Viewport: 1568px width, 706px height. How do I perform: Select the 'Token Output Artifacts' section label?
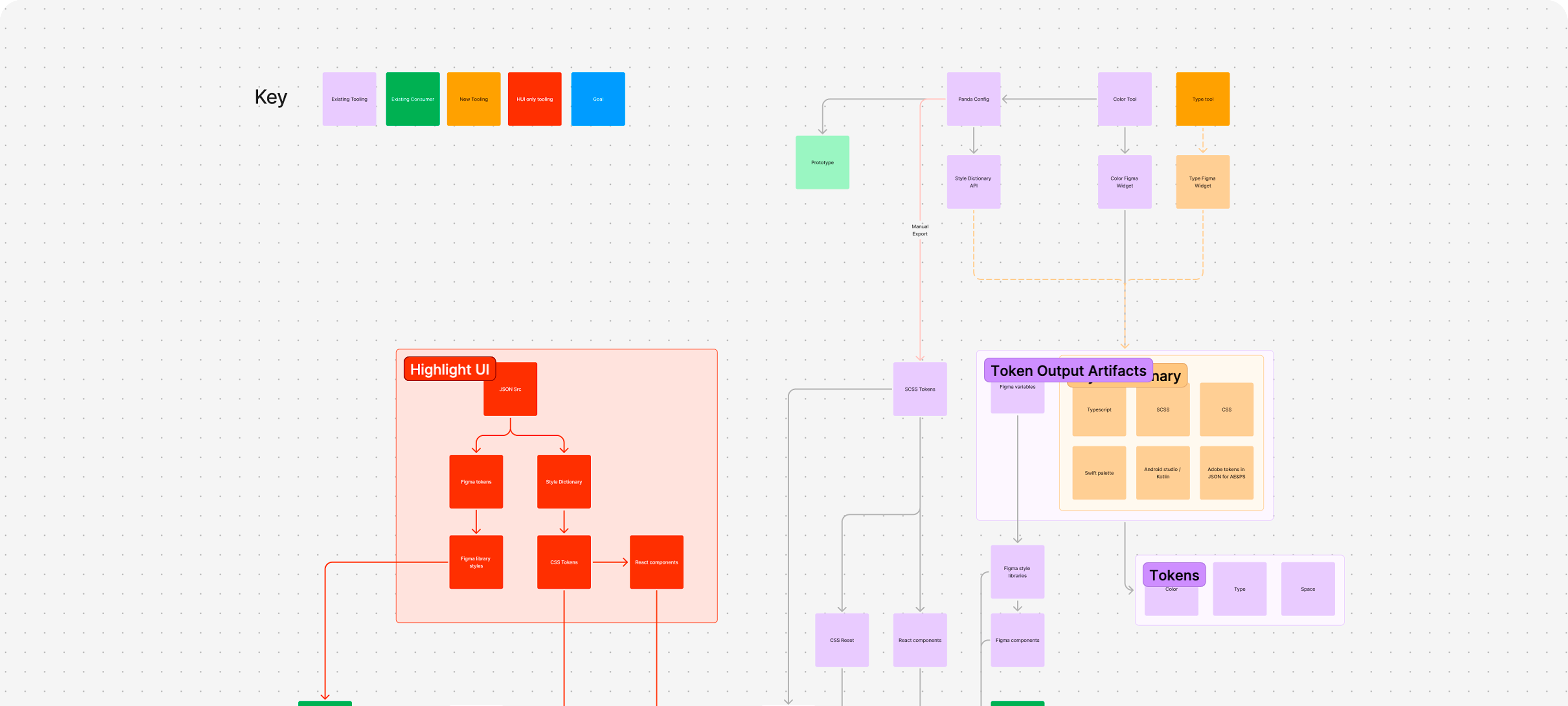[x=1068, y=371]
